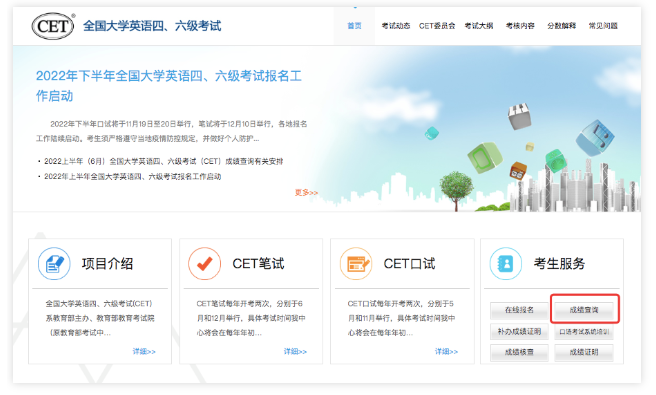
Task: Click the 成绩查询 button
Action: point(584,310)
